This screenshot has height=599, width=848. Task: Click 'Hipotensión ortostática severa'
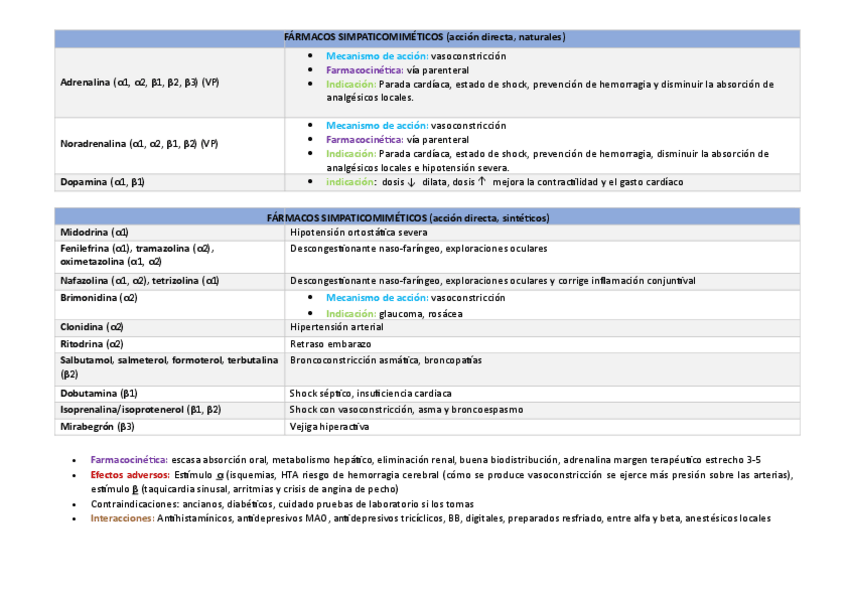[x=359, y=232]
